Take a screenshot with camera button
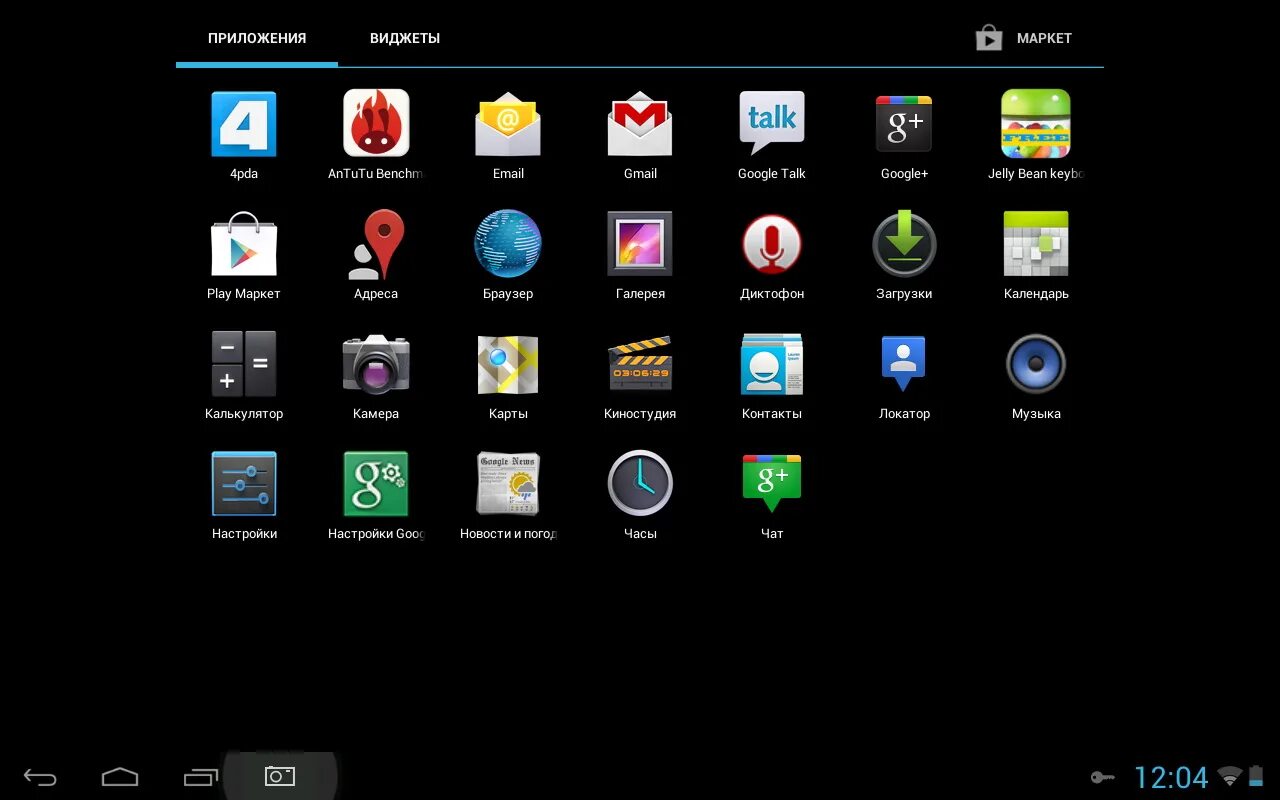Screen dimensions: 1280x800 click(280, 776)
